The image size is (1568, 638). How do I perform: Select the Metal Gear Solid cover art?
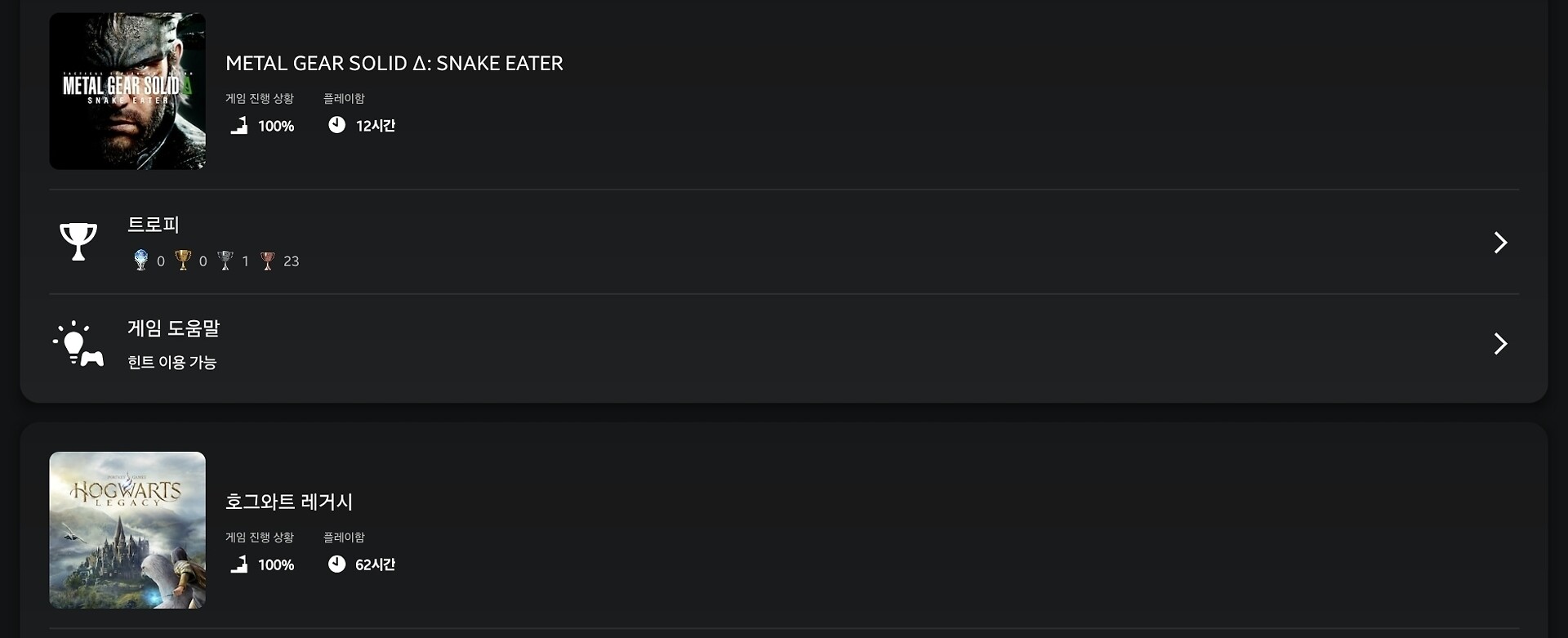tap(127, 91)
